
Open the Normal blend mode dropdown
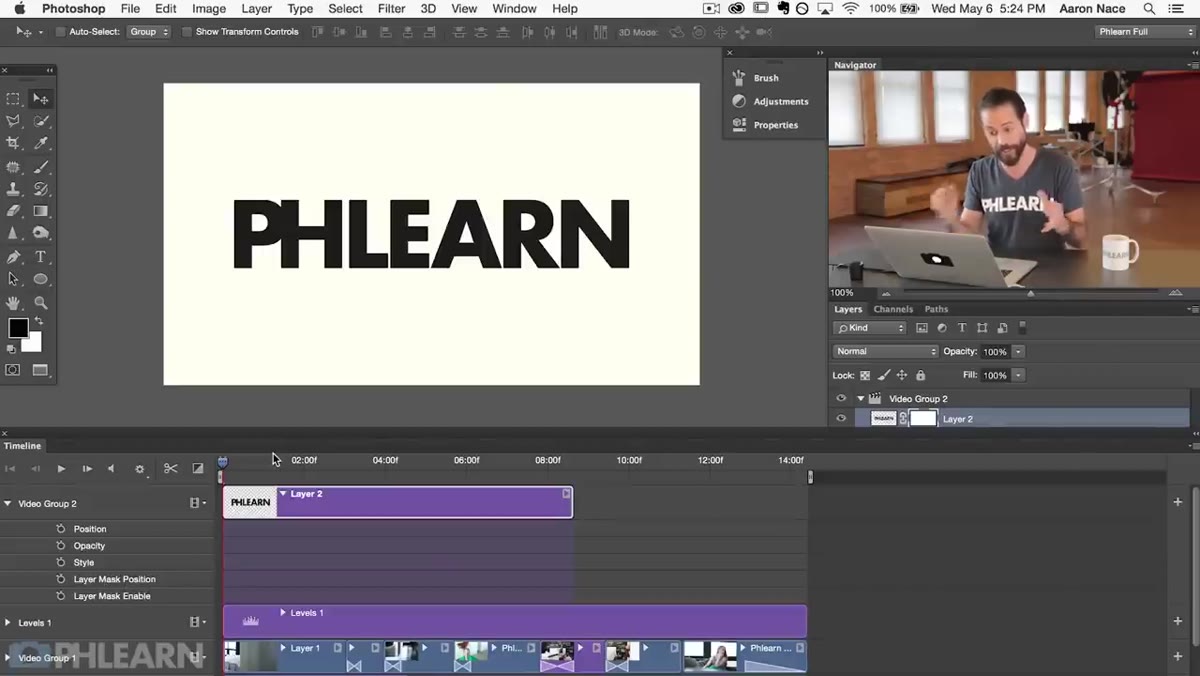tap(886, 351)
